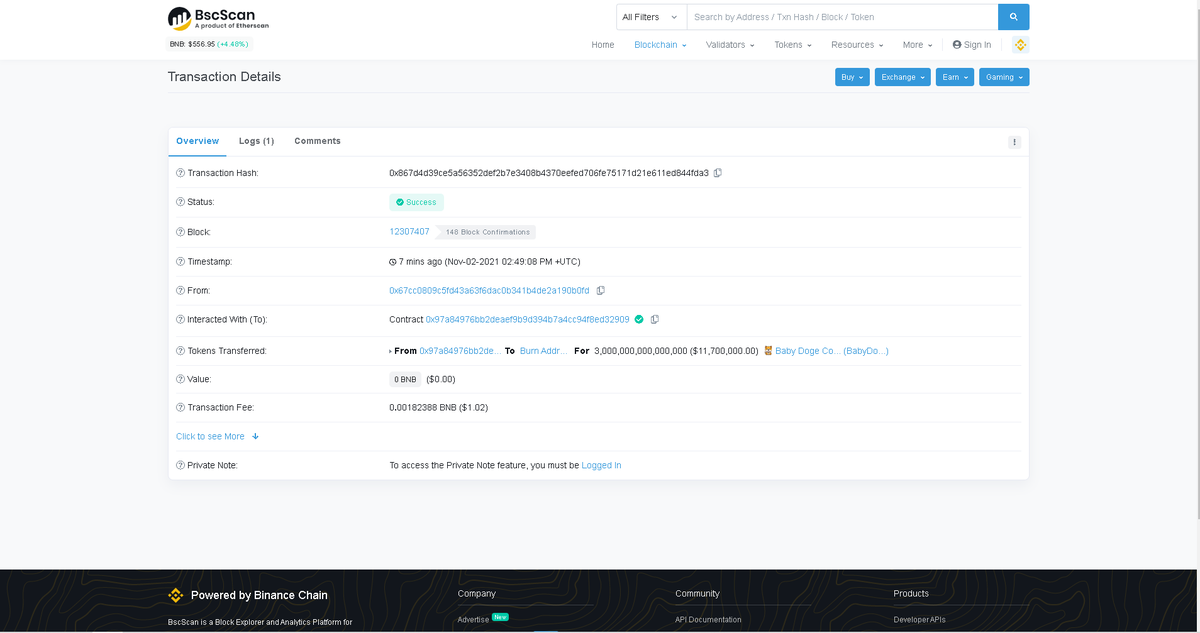Open API Documentation footer link
The width and height of the screenshot is (1200, 633).
[708, 620]
